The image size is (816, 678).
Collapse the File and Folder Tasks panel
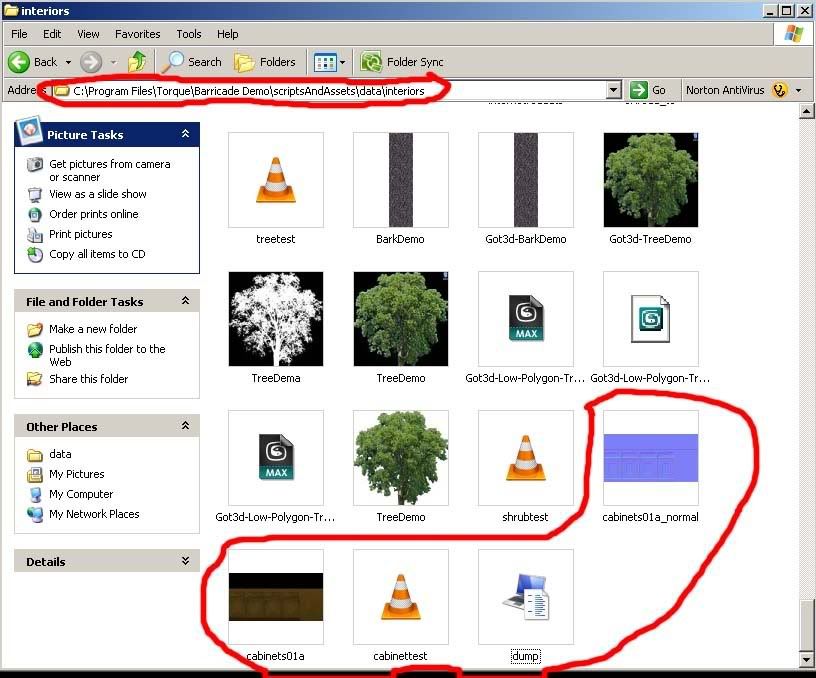coord(185,301)
